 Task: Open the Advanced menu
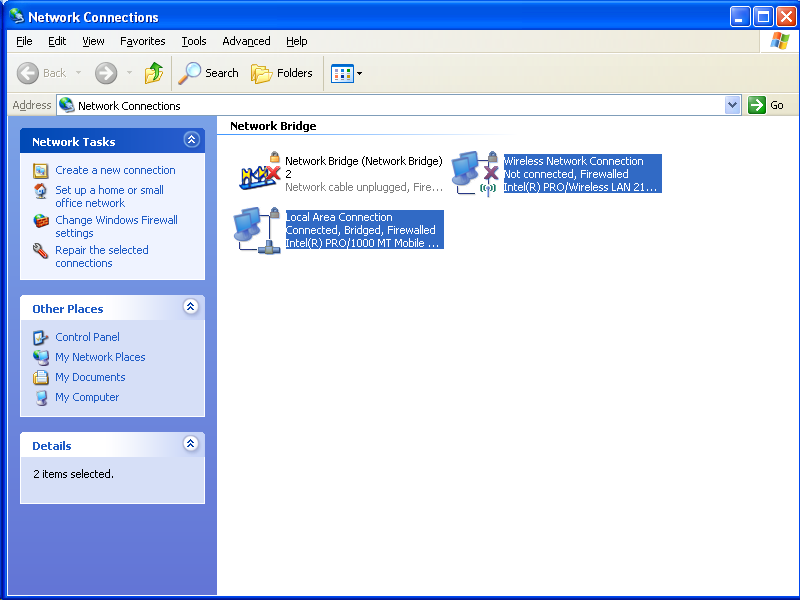pos(246,41)
